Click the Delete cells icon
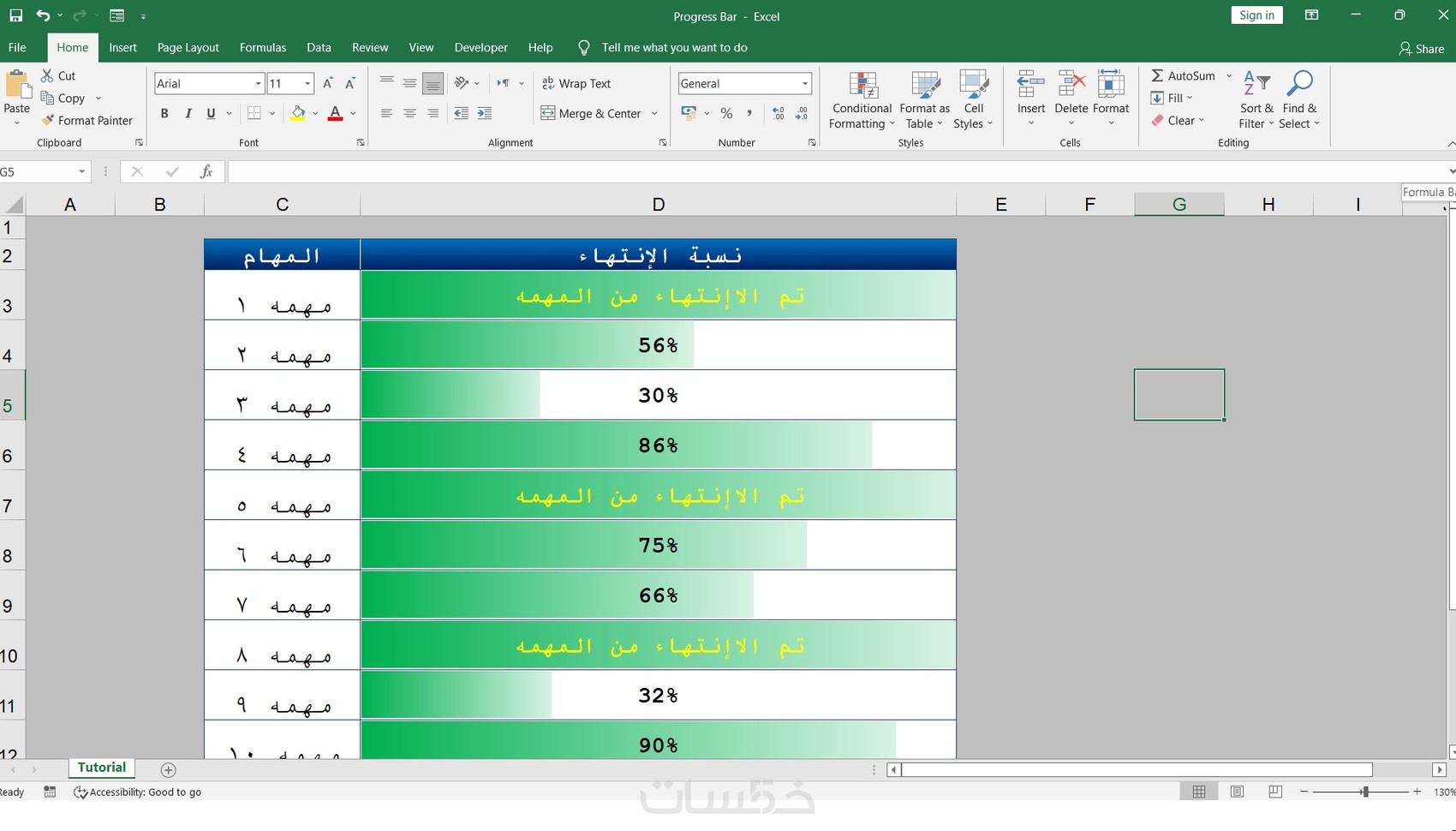The height and width of the screenshot is (831, 1456). pos(1071,85)
